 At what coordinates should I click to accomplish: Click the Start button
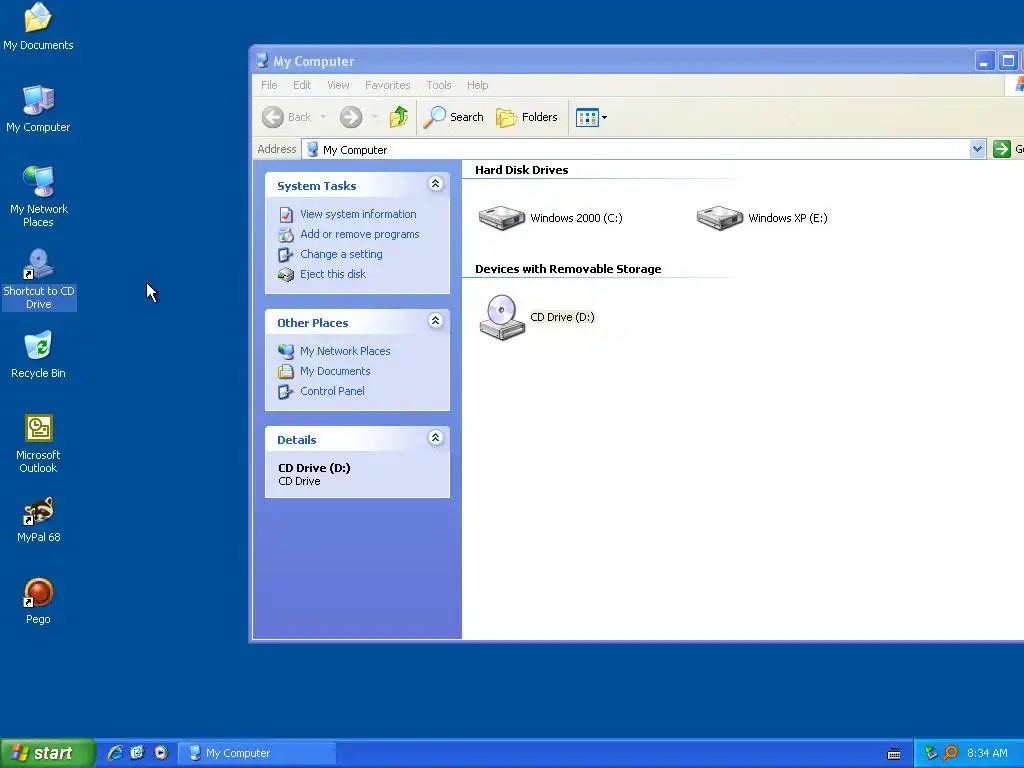[47, 753]
